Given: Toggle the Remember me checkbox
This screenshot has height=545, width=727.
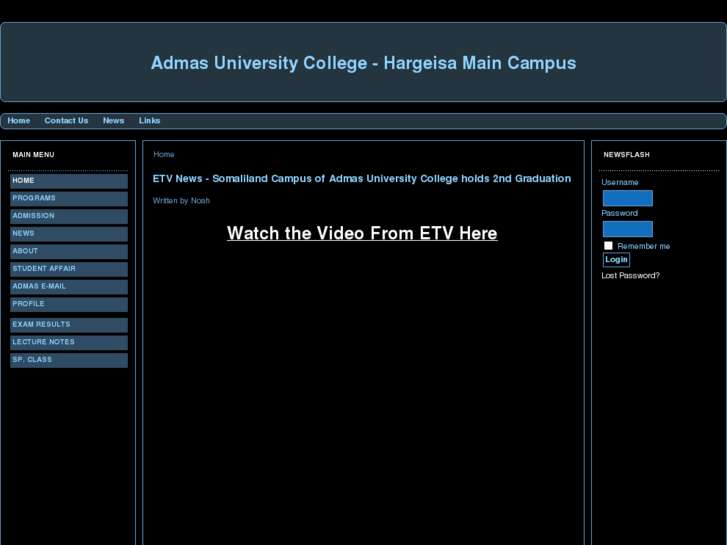Looking at the screenshot, I should tap(608, 246).
